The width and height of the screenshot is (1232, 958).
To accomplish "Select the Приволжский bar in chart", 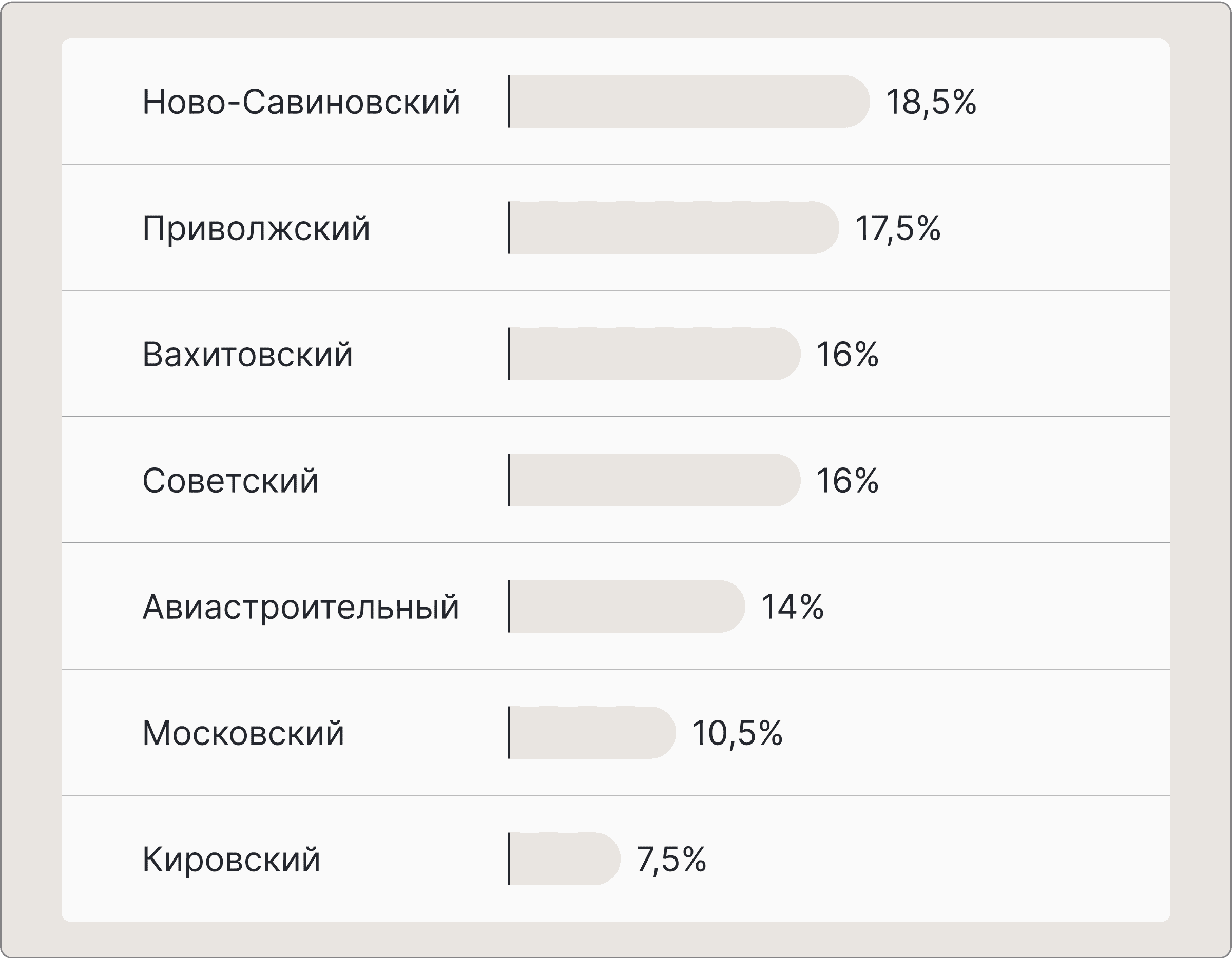I will (x=673, y=228).
